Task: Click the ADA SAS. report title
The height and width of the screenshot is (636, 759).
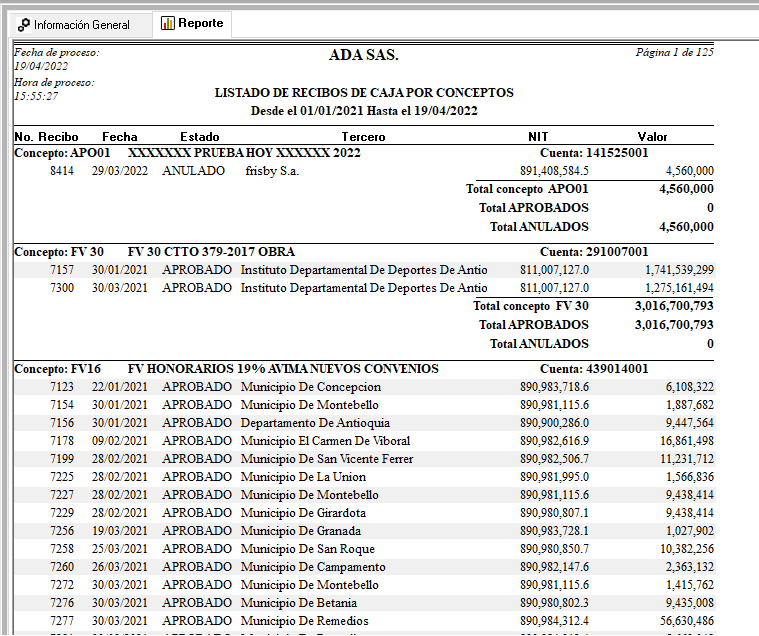Action: pos(363,56)
